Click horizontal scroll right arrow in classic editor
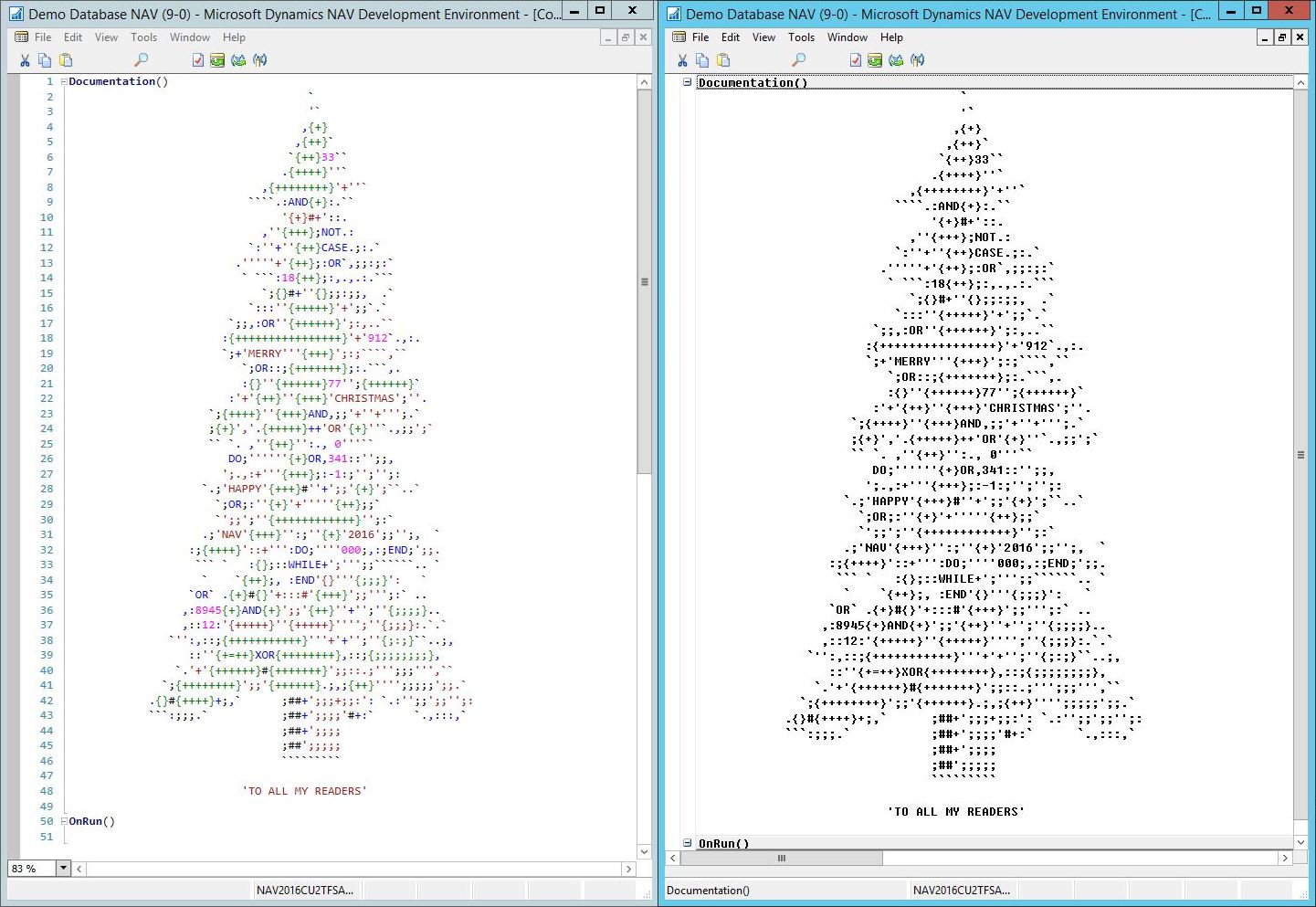The width and height of the screenshot is (1316, 907). [x=1285, y=858]
